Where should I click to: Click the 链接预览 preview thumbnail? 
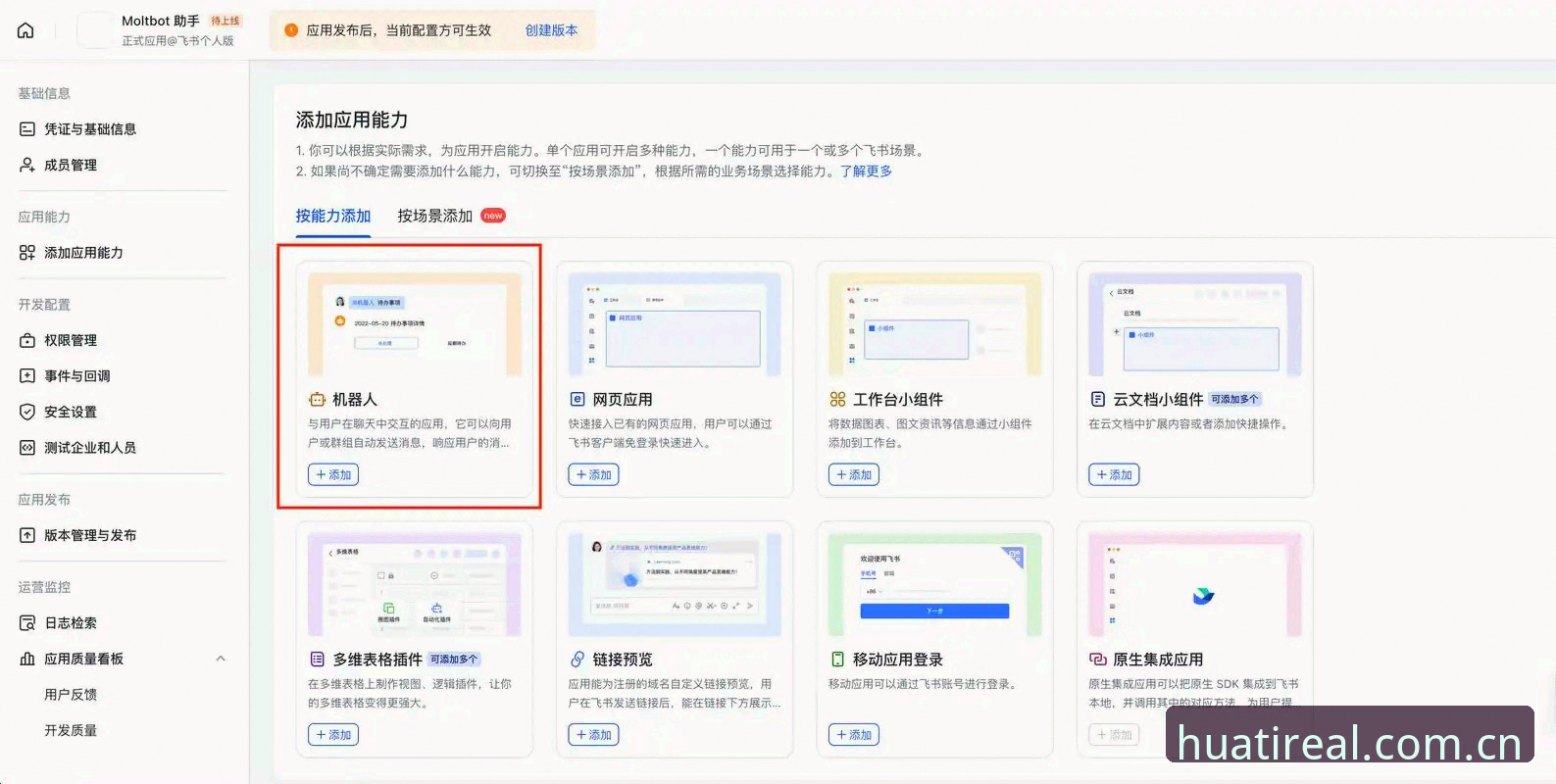point(675,585)
